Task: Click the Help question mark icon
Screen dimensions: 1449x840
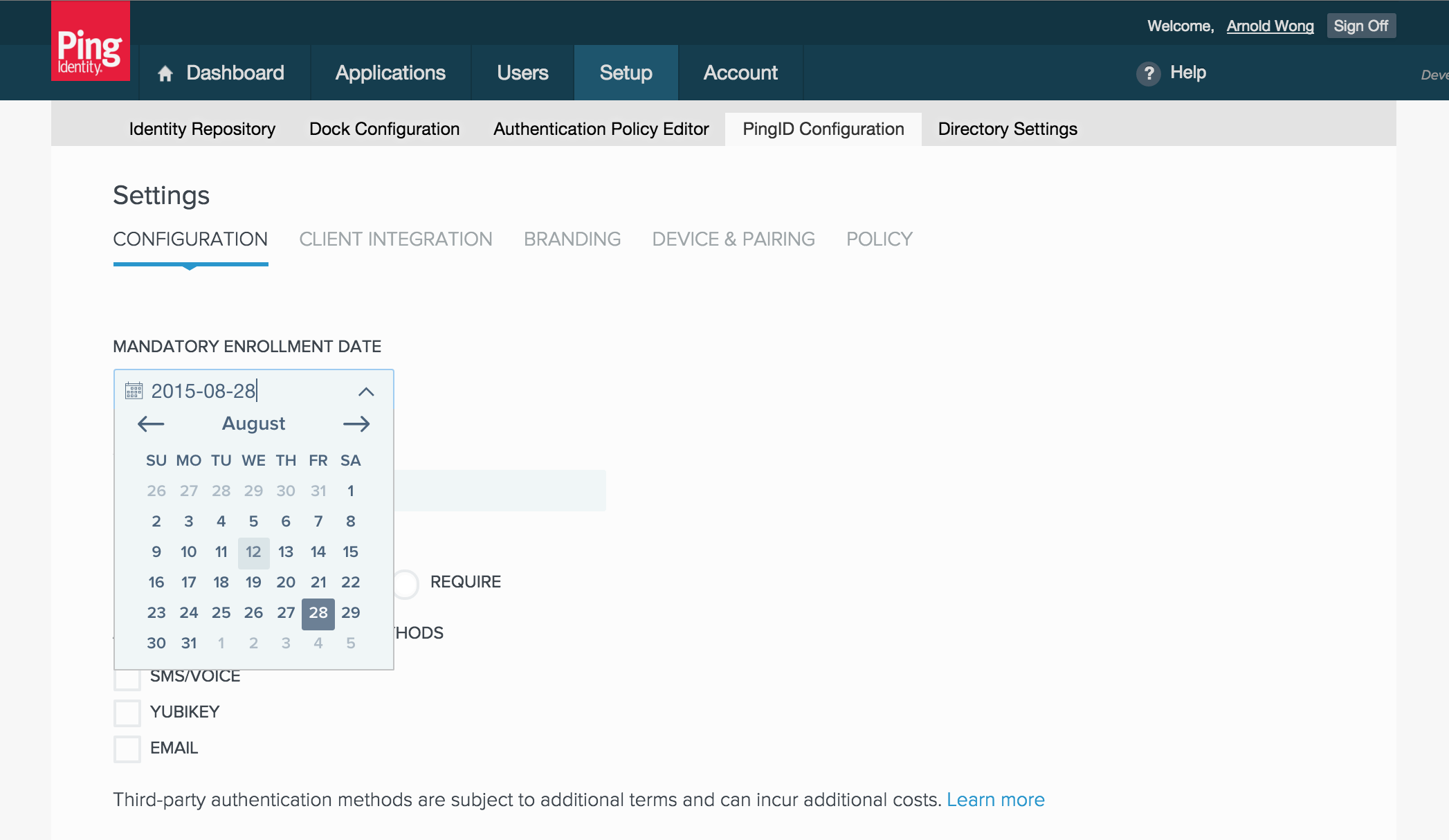Action: [x=1149, y=73]
